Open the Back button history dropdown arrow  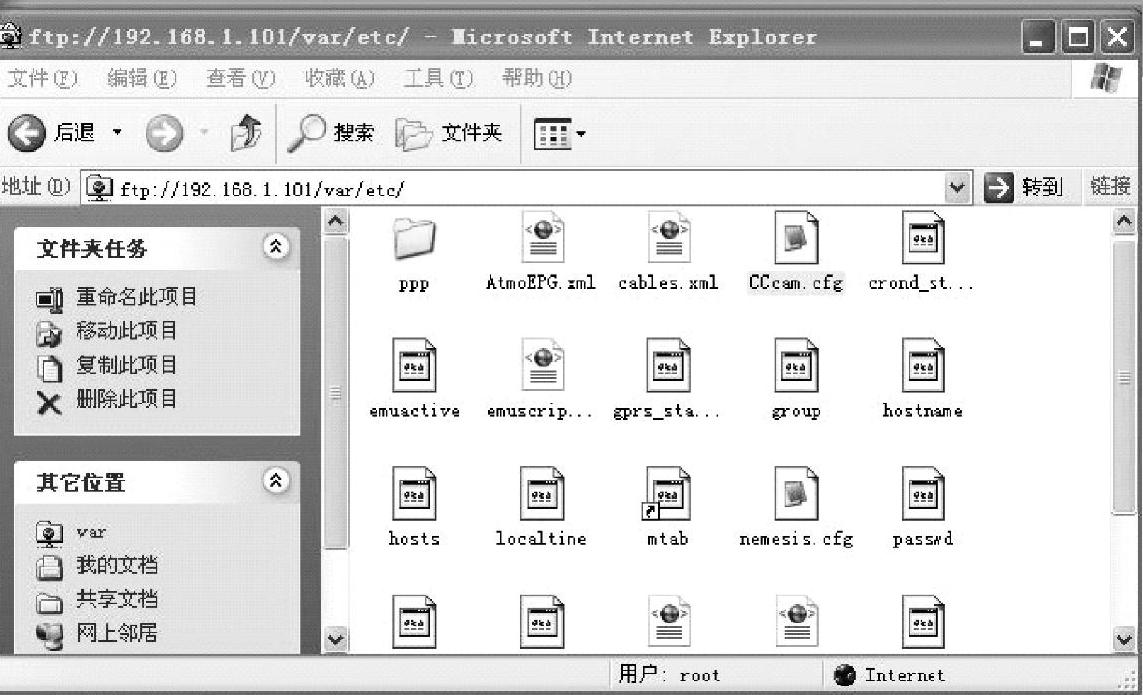(117, 133)
